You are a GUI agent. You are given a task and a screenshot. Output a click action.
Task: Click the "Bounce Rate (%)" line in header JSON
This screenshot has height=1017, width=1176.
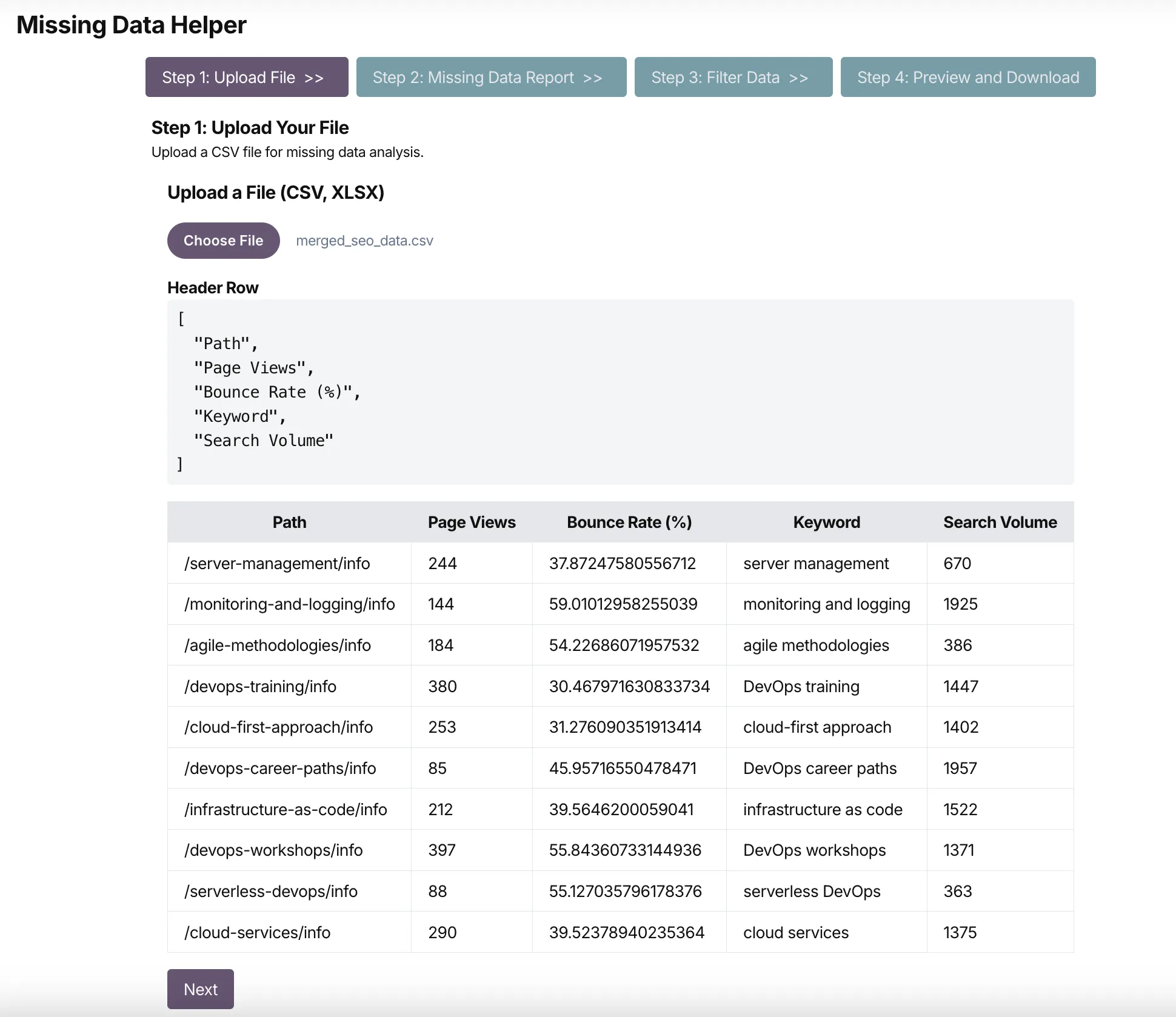coord(277,392)
